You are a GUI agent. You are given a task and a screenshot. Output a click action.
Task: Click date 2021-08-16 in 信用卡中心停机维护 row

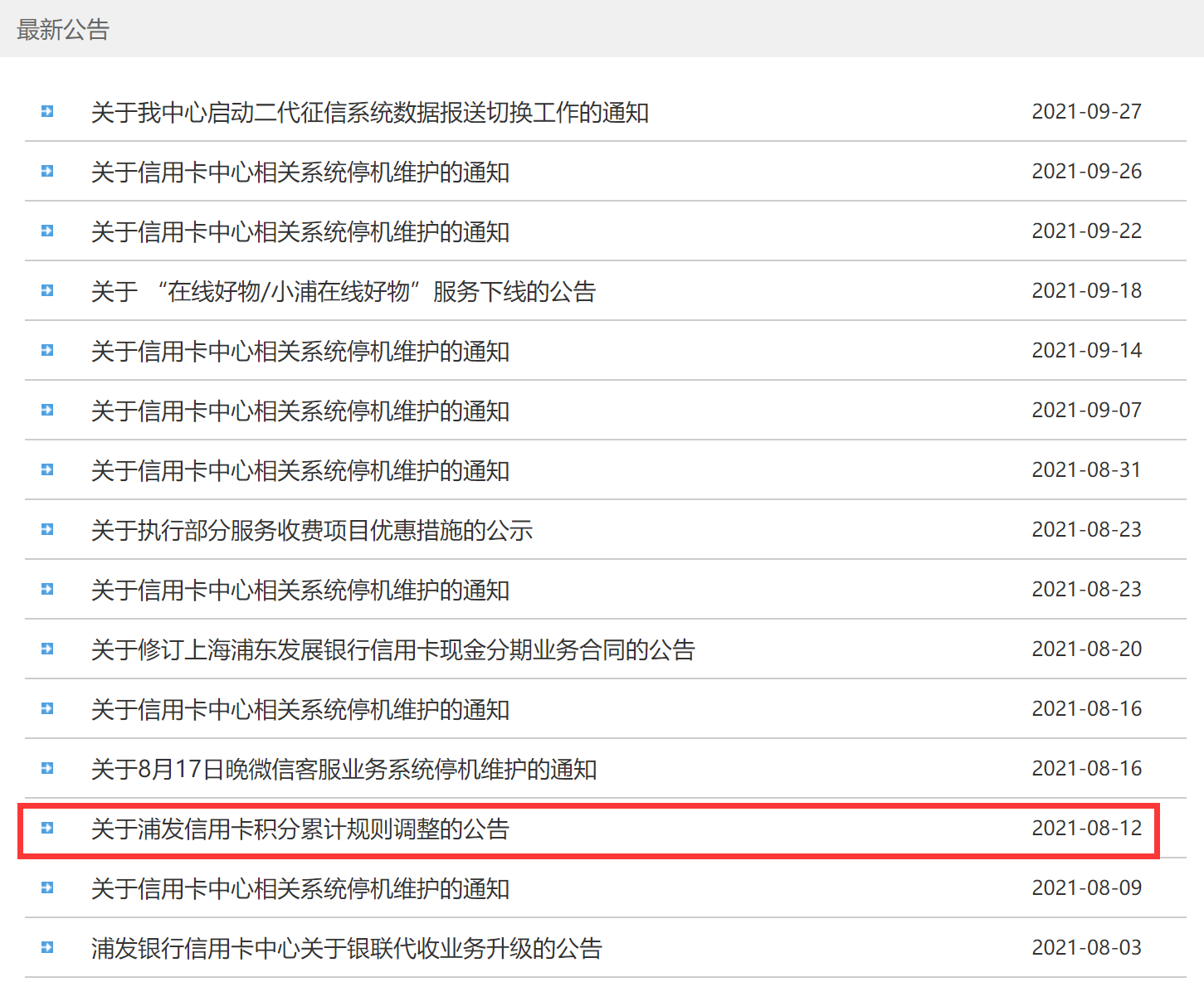(x=1087, y=708)
